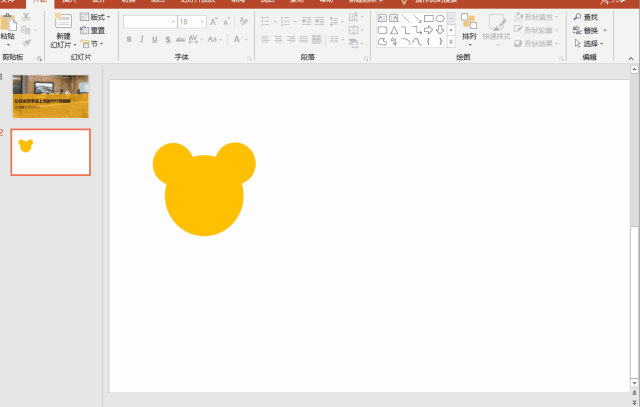
Task: Click the Format Painter brush icon
Action: (x=26, y=42)
